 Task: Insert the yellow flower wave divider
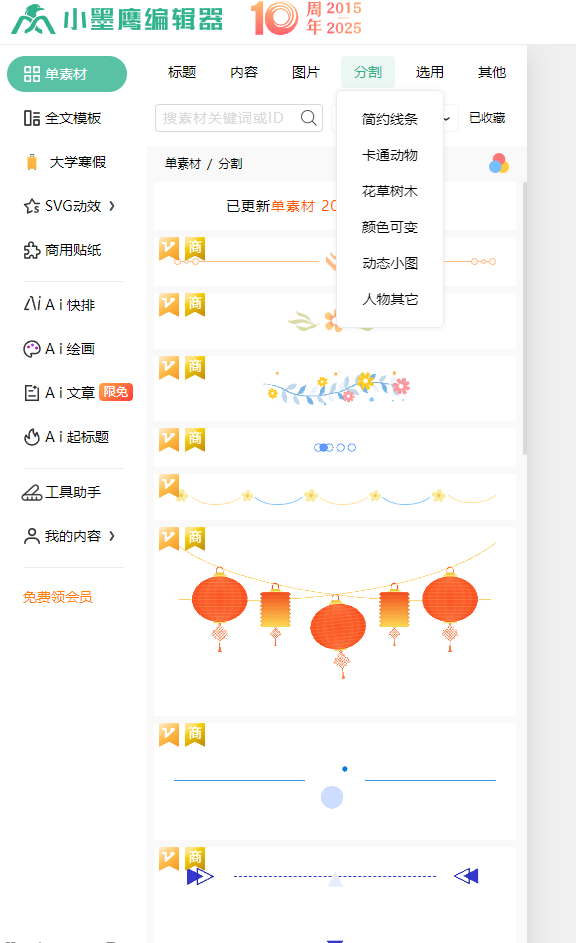(x=337, y=497)
